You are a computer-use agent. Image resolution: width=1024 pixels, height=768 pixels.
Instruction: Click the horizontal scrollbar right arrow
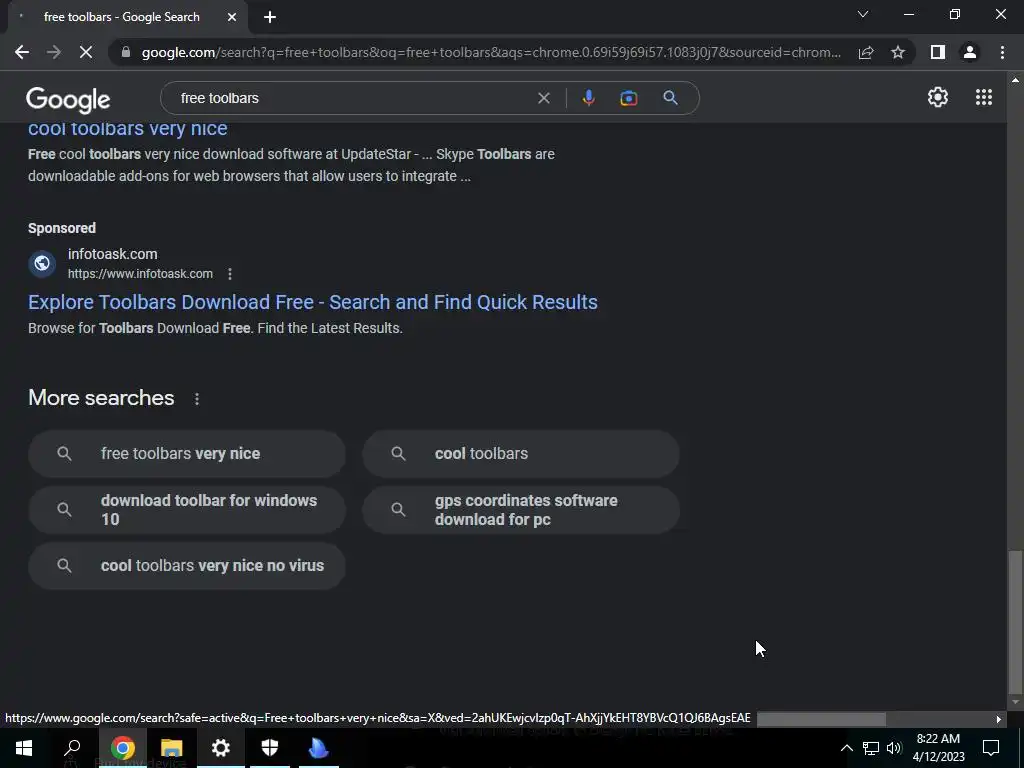click(999, 719)
